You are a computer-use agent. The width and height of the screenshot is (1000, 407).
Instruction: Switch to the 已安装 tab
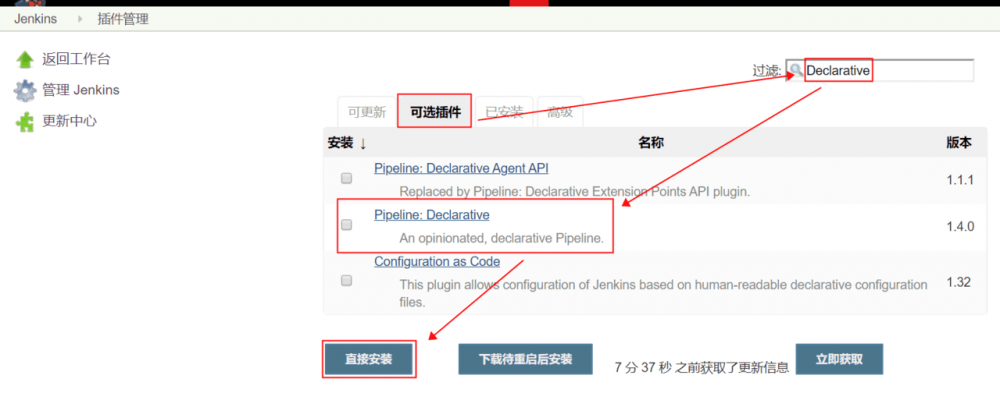504,112
